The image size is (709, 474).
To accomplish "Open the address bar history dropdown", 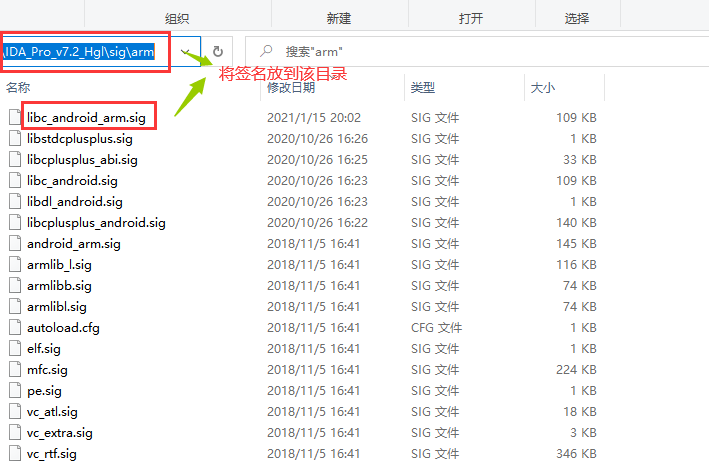I will tap(184, 52).
